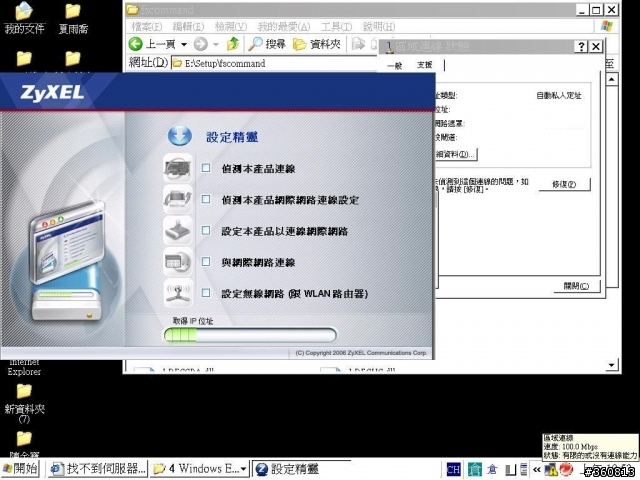Viewport: 640px width, 480px height.
Task: Open the 說明(H) menu in Explorer
Action: 379,27
